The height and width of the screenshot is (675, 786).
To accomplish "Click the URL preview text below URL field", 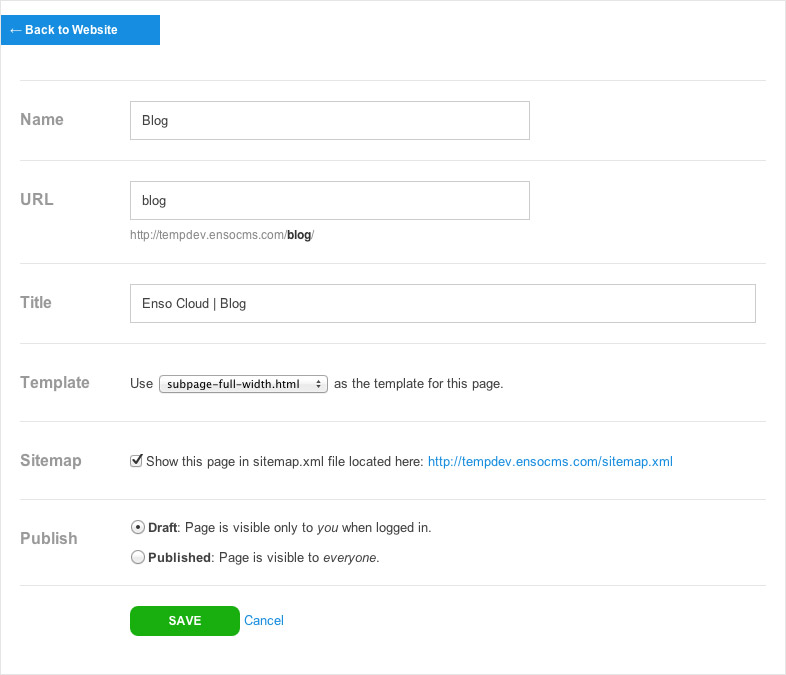I will pyautogui.click(x=222, y=235).
